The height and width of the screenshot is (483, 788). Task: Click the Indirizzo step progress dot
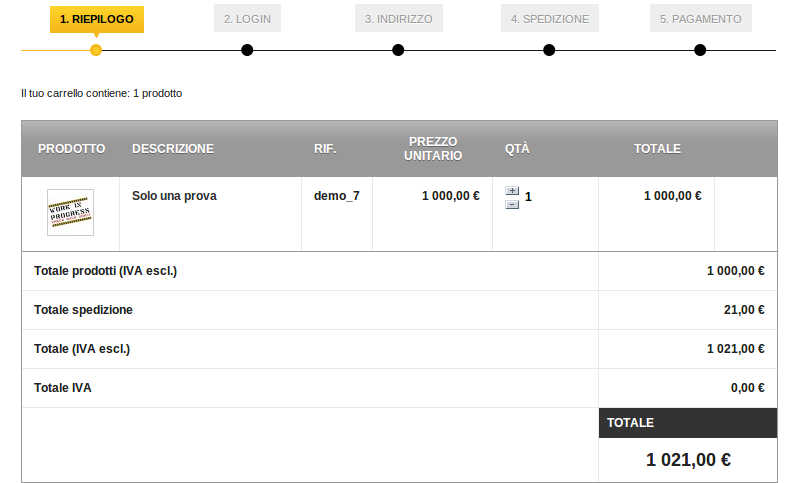coord(398,50)
